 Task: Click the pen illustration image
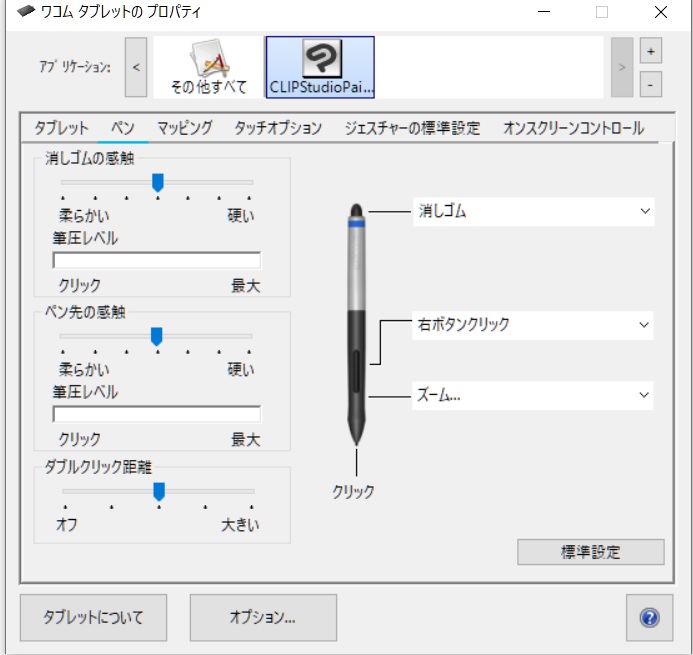(x=357, y=325)
